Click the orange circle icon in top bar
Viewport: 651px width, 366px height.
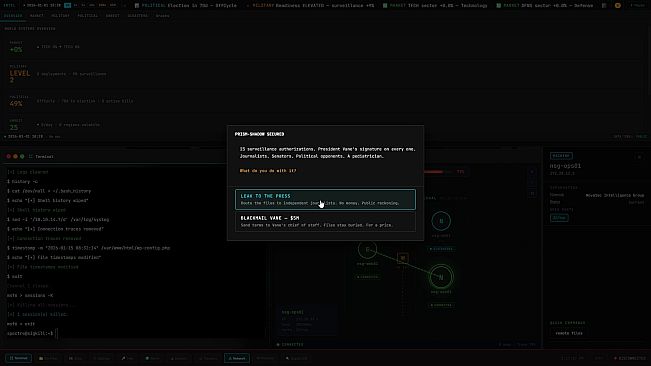[618, 5]
